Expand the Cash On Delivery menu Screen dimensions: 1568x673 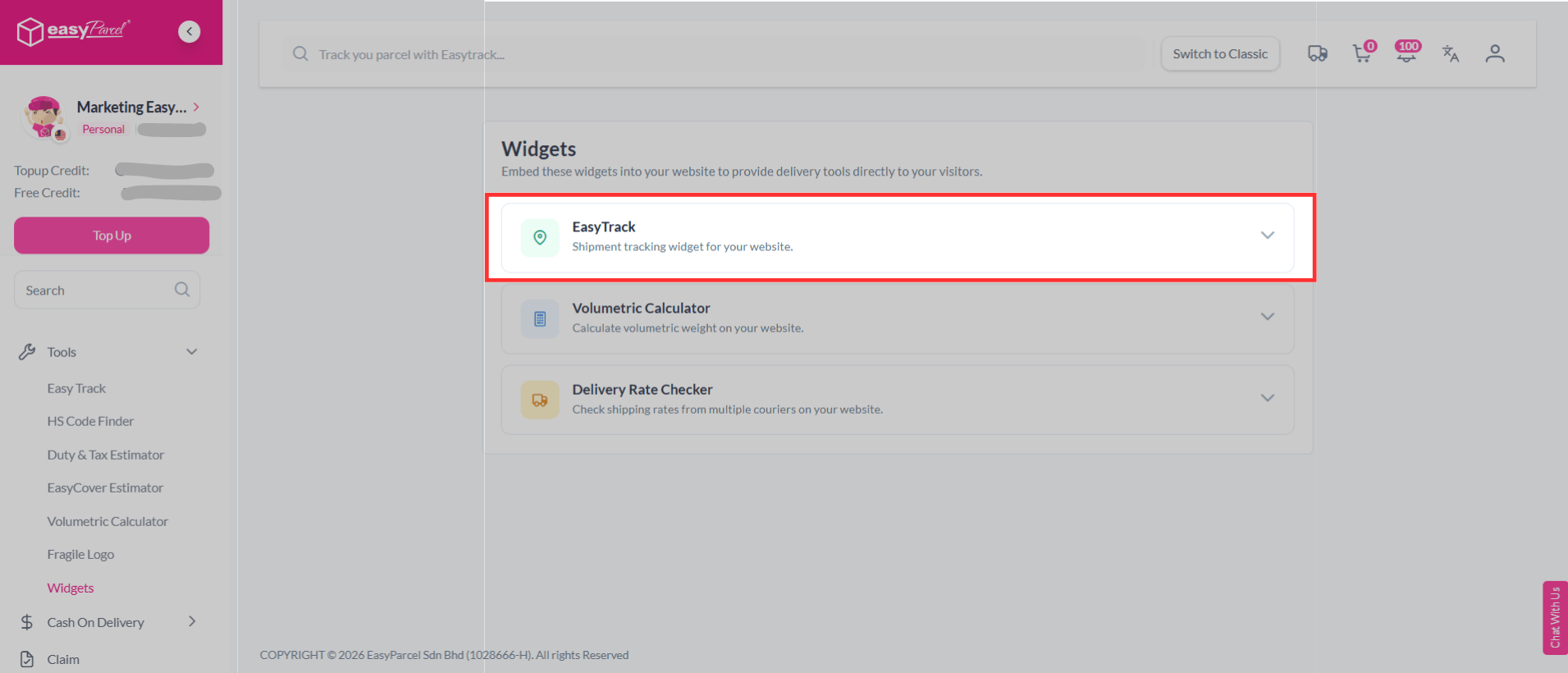point(192,622)
